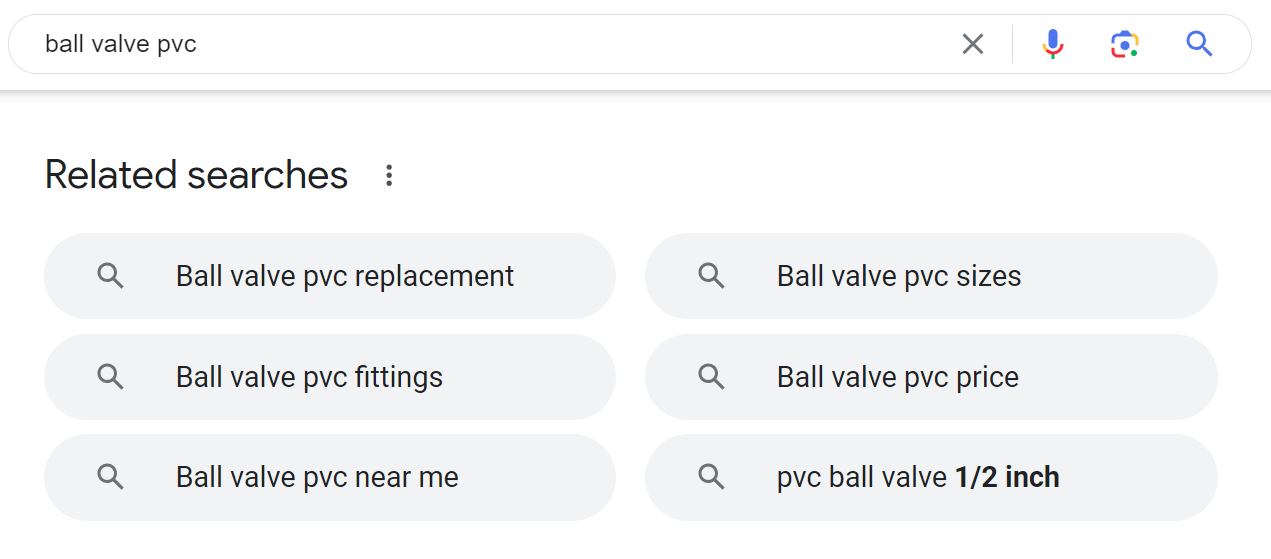Viewport: 1271px width, 559px height.
Task: Choose the "Ball valve pvc near me" suggestion
Action: coord(317,477)
